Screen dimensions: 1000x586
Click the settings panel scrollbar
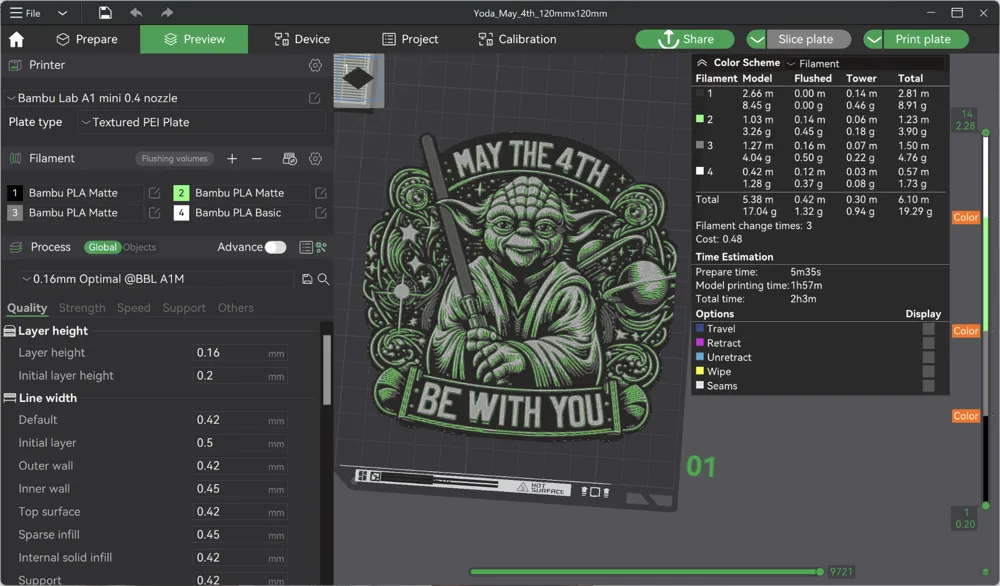(327, 370)
